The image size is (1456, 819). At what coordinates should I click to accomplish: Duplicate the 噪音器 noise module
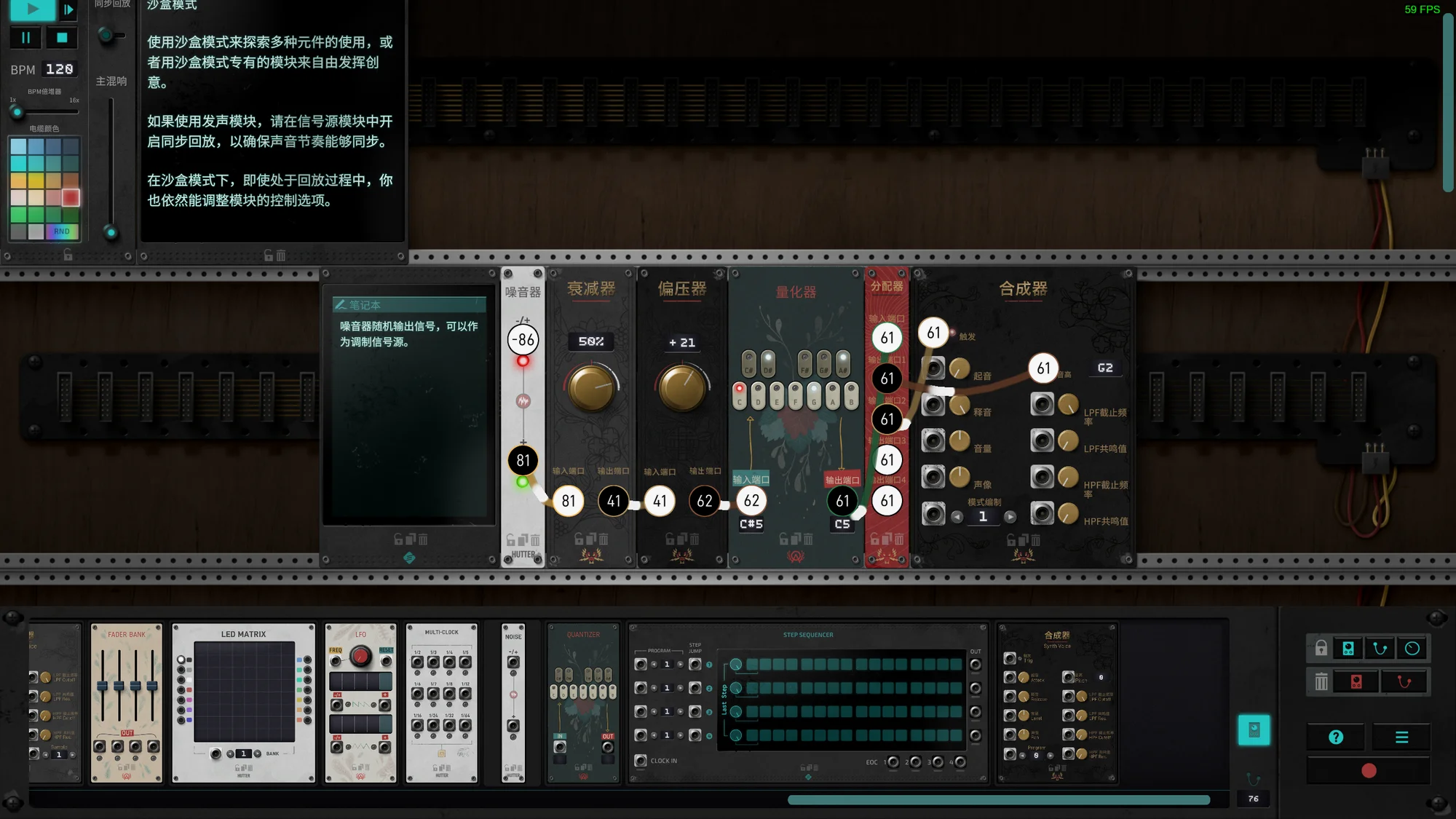coord(523,539)
